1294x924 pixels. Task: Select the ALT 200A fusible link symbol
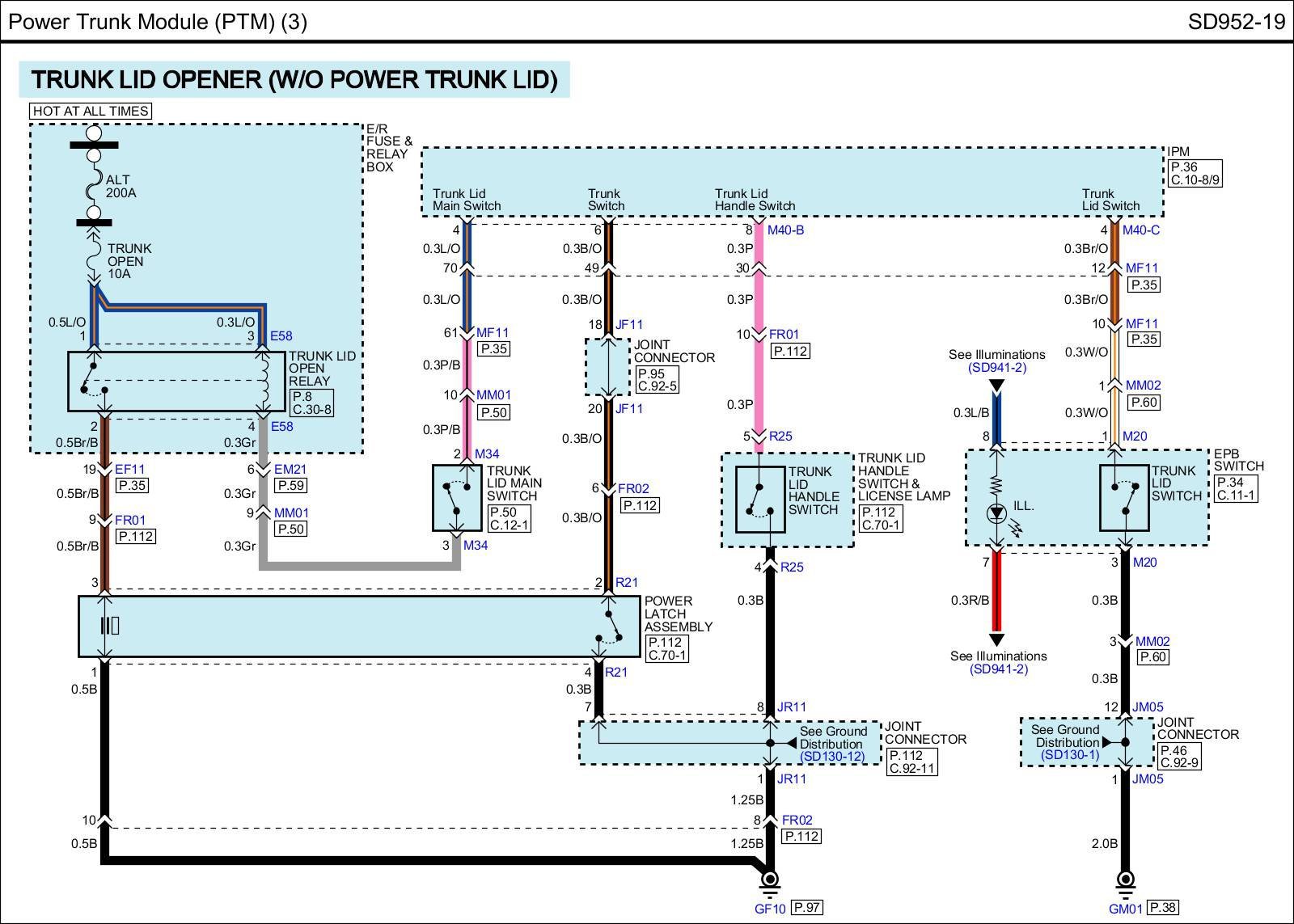[94, 186]
